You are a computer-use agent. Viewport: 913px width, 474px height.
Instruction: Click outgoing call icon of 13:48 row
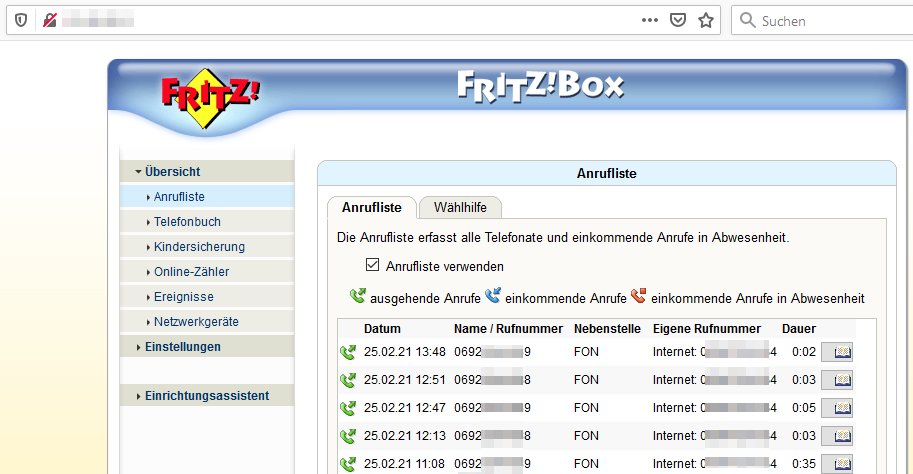[x=348, y=352]
